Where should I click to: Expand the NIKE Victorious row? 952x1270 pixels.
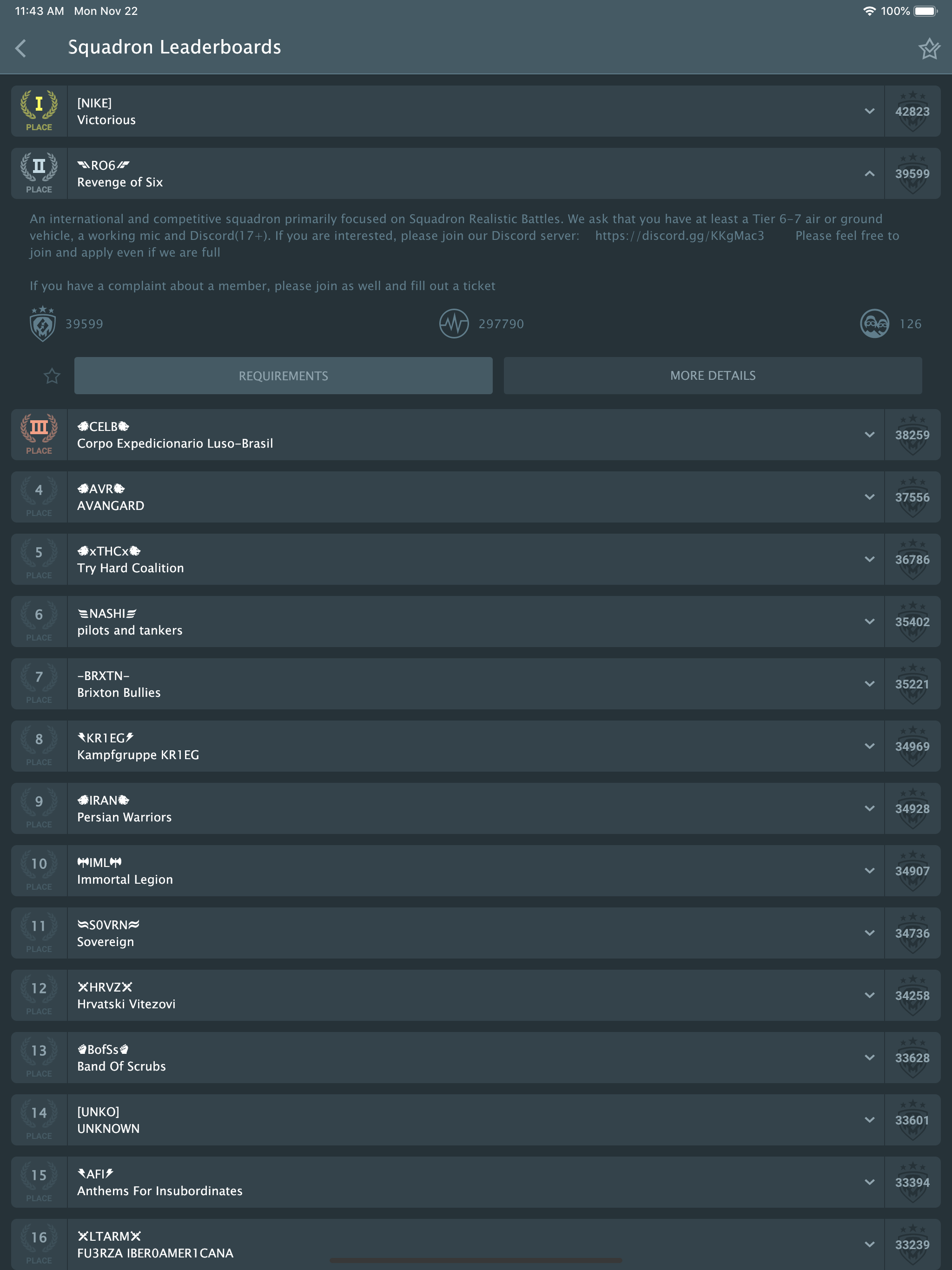coord(869,111)
